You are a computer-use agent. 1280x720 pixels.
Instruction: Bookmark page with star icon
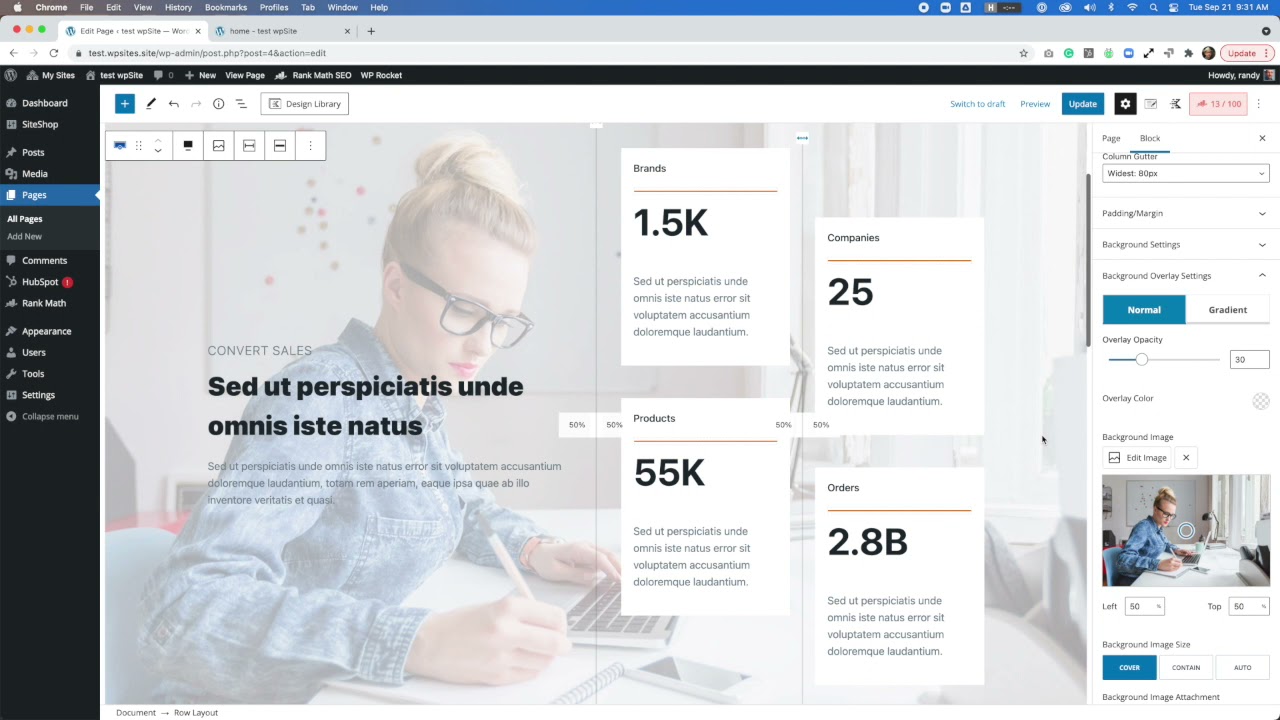1023,53
